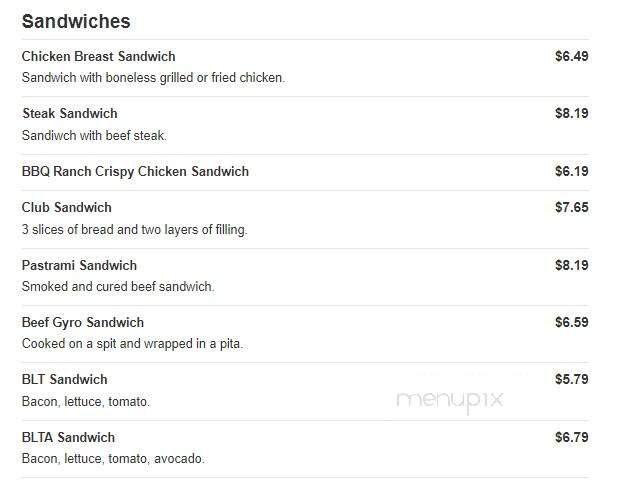Screen dimensions: 629x482
Task: Click the $6.19 price
Action: (571, 171)
